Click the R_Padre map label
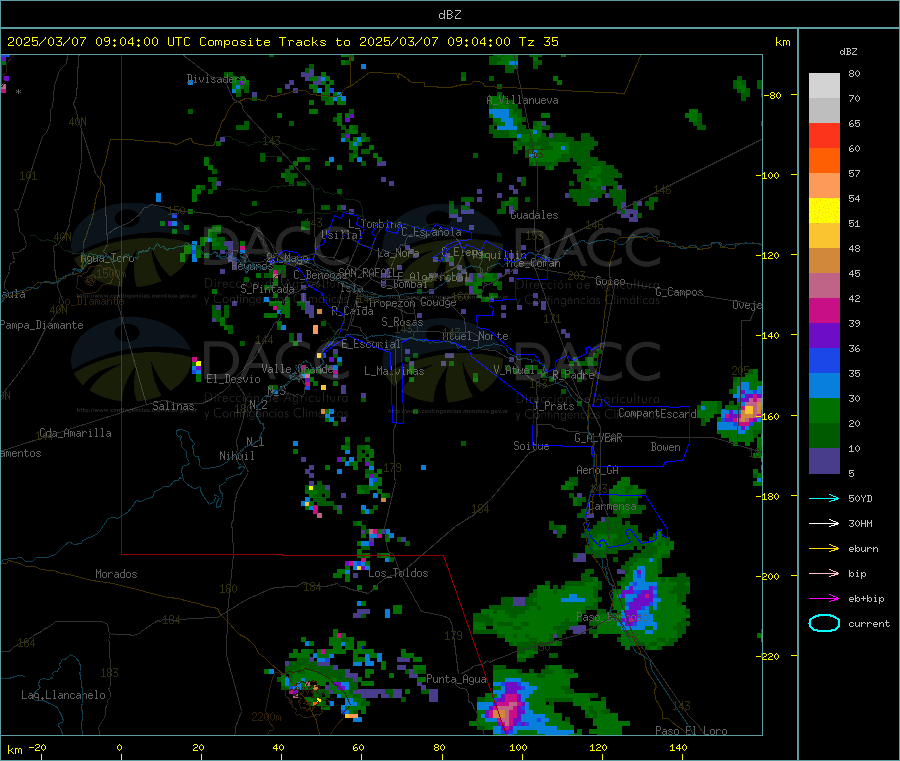 coord(573,374)
